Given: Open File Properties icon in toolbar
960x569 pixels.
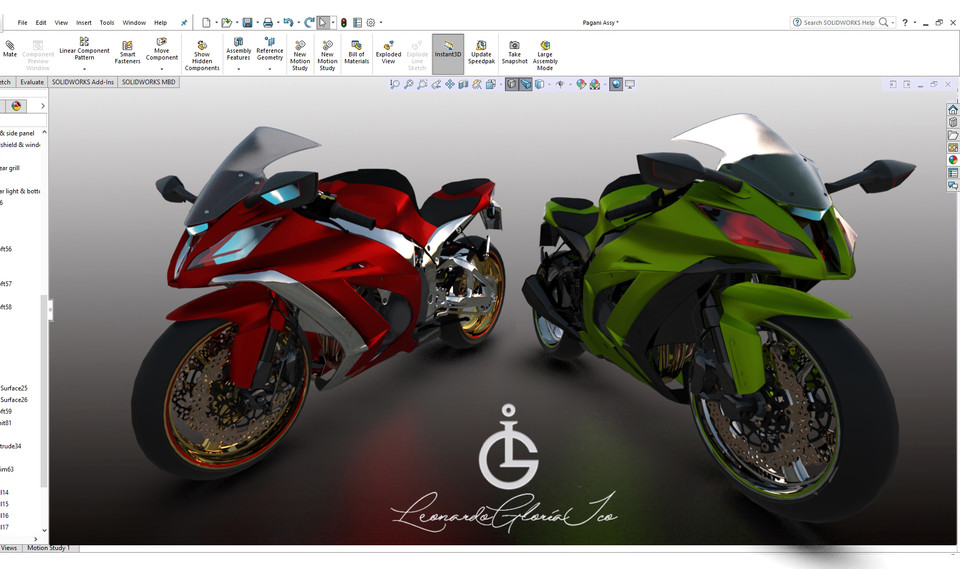Looking at the screenshot, I should 357,23.
